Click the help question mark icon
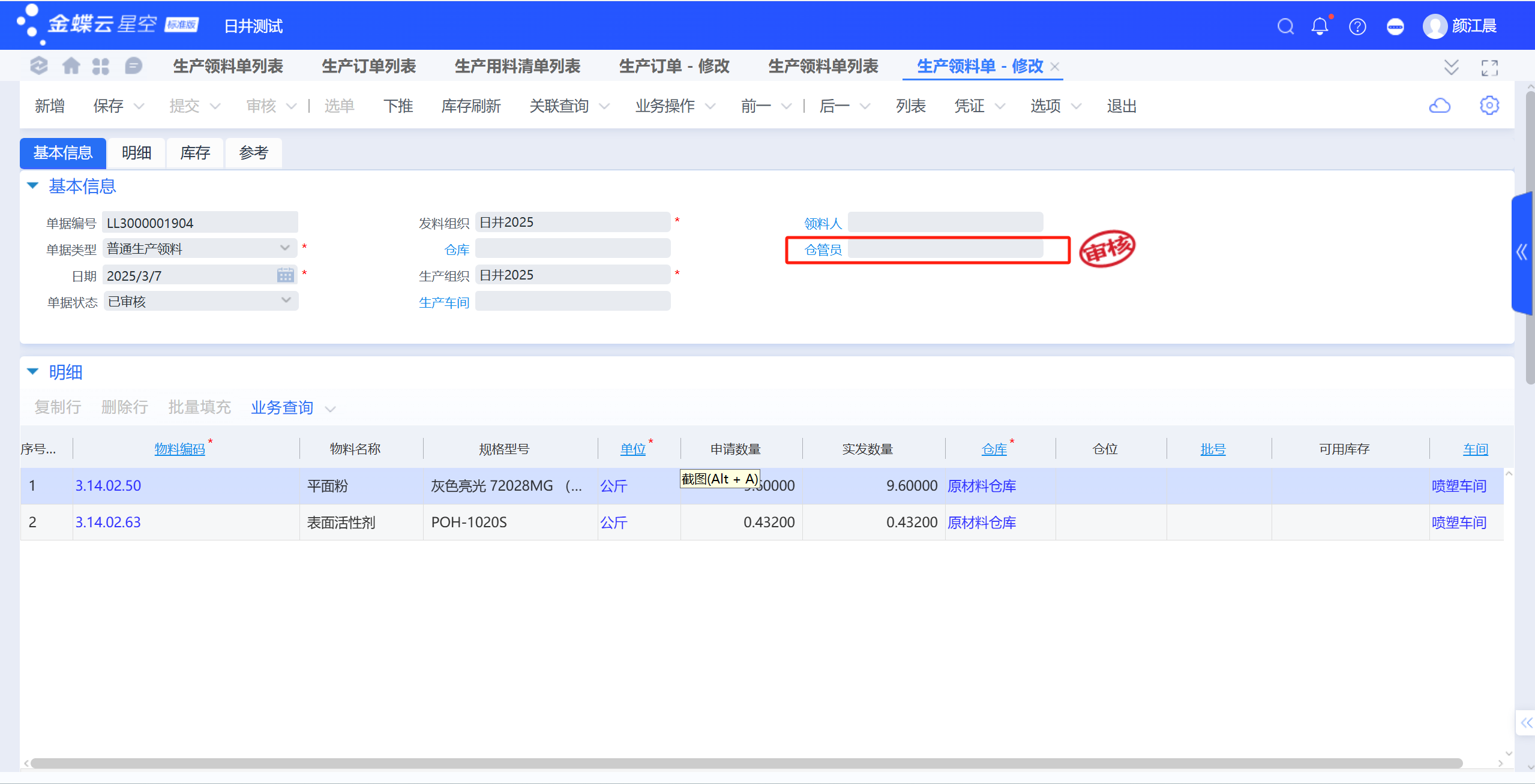The width and height of the screenshot is (1535, 784). [1357, 26]
